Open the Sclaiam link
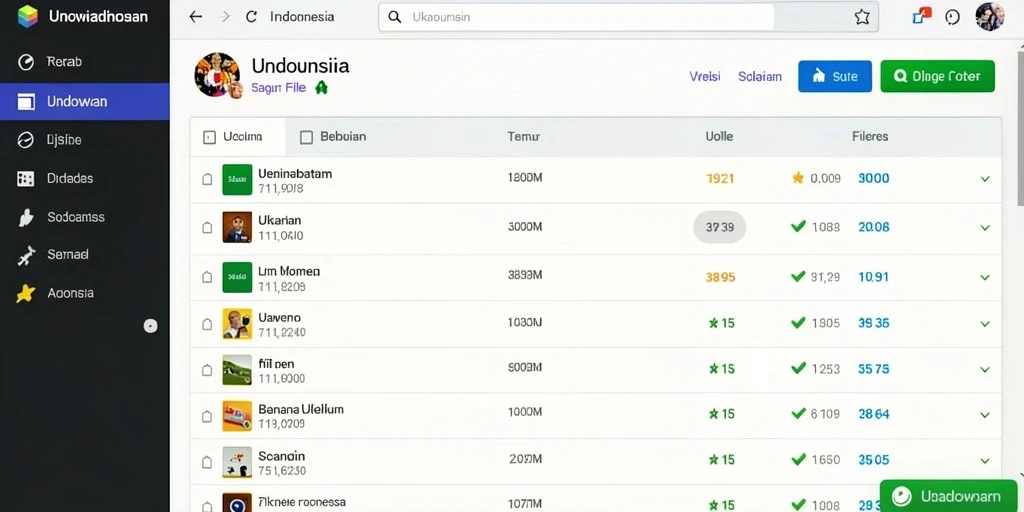 (x=760, y=76)
